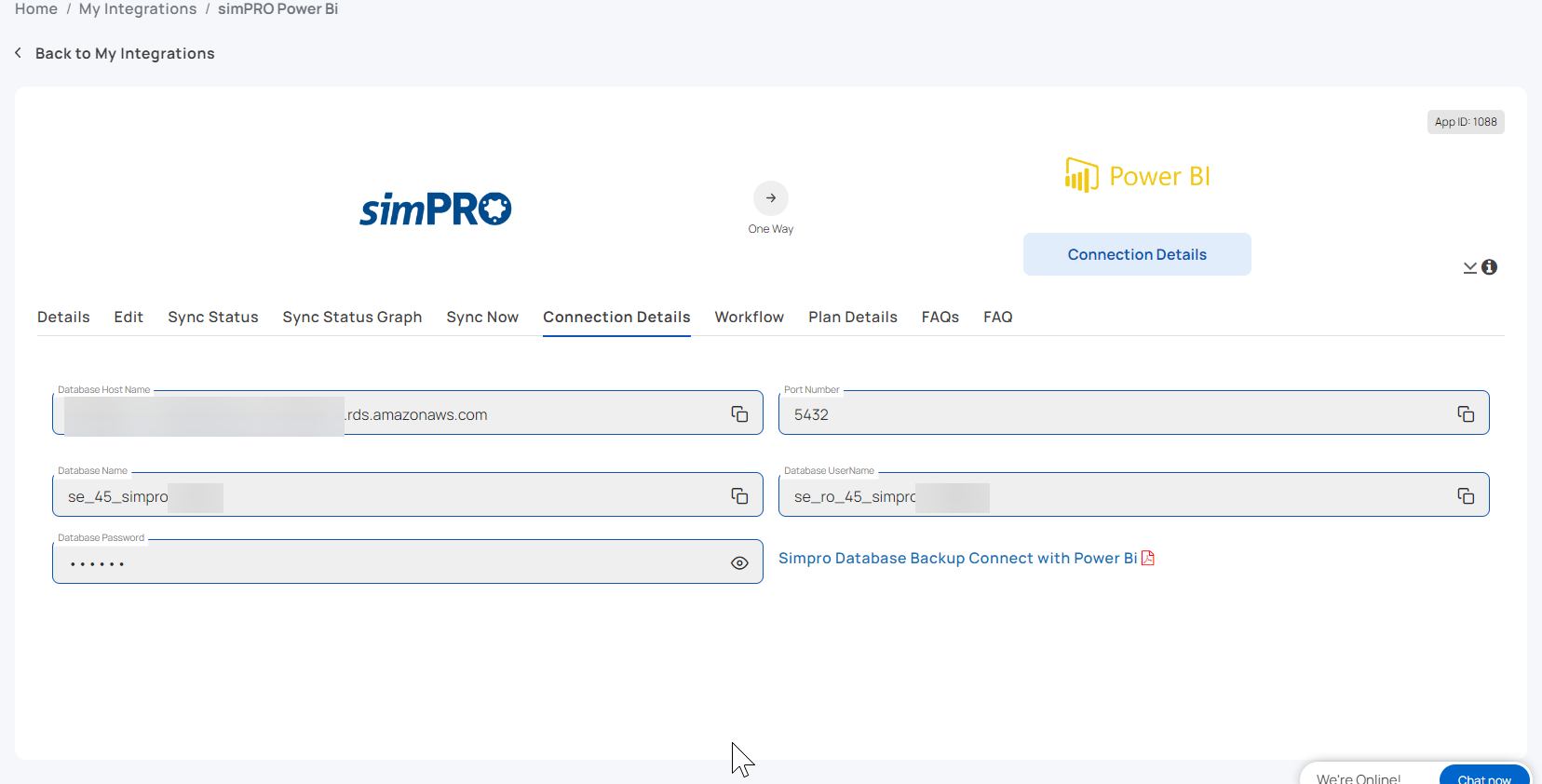
Task: Copy the Port Number value
Action: [1466, 414]
